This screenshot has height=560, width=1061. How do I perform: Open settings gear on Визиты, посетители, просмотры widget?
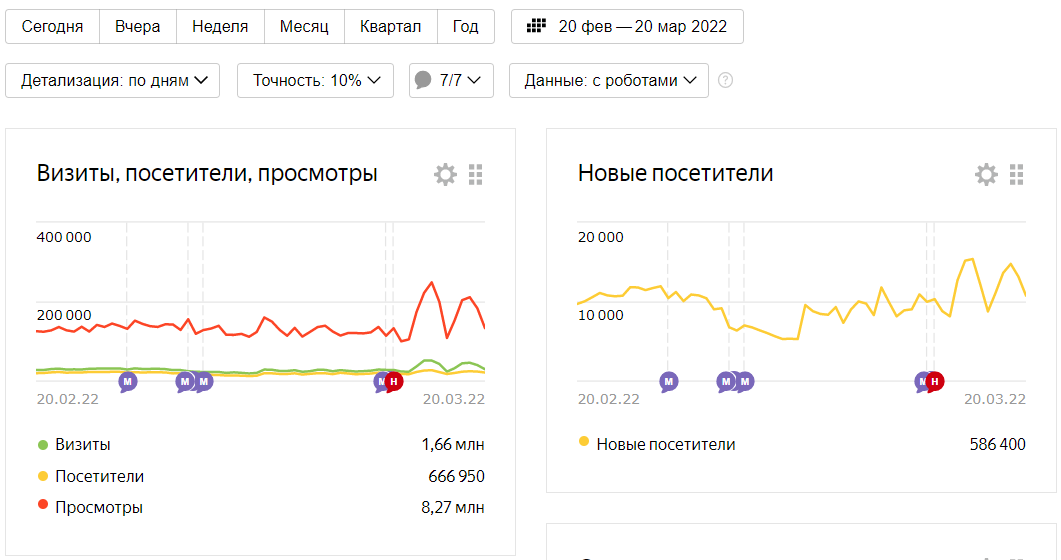pos(445,175)
